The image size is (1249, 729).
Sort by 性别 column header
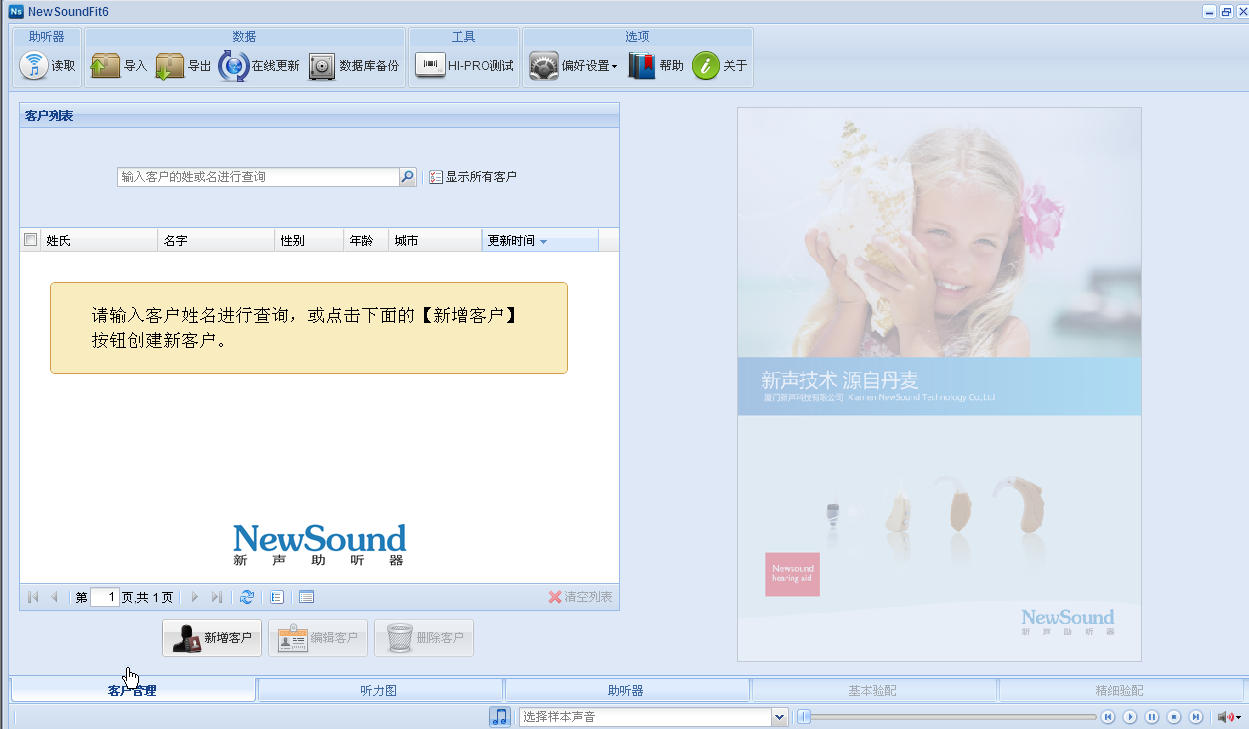(309, 241)
